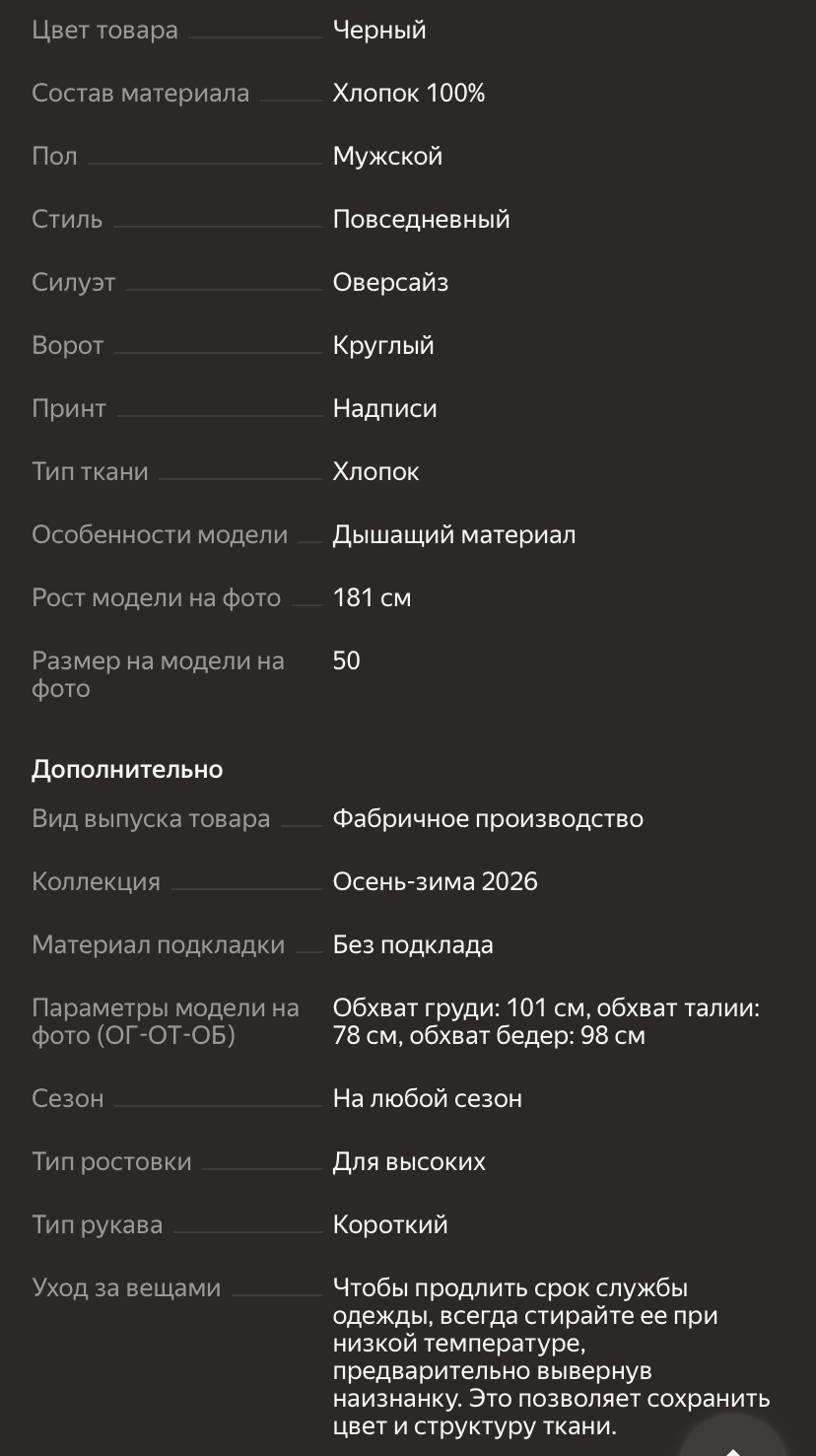Viewport: 816px width, 1456px height.
Task: Tap the 'Уход за вещами' care label
Action: (126, 1287)
